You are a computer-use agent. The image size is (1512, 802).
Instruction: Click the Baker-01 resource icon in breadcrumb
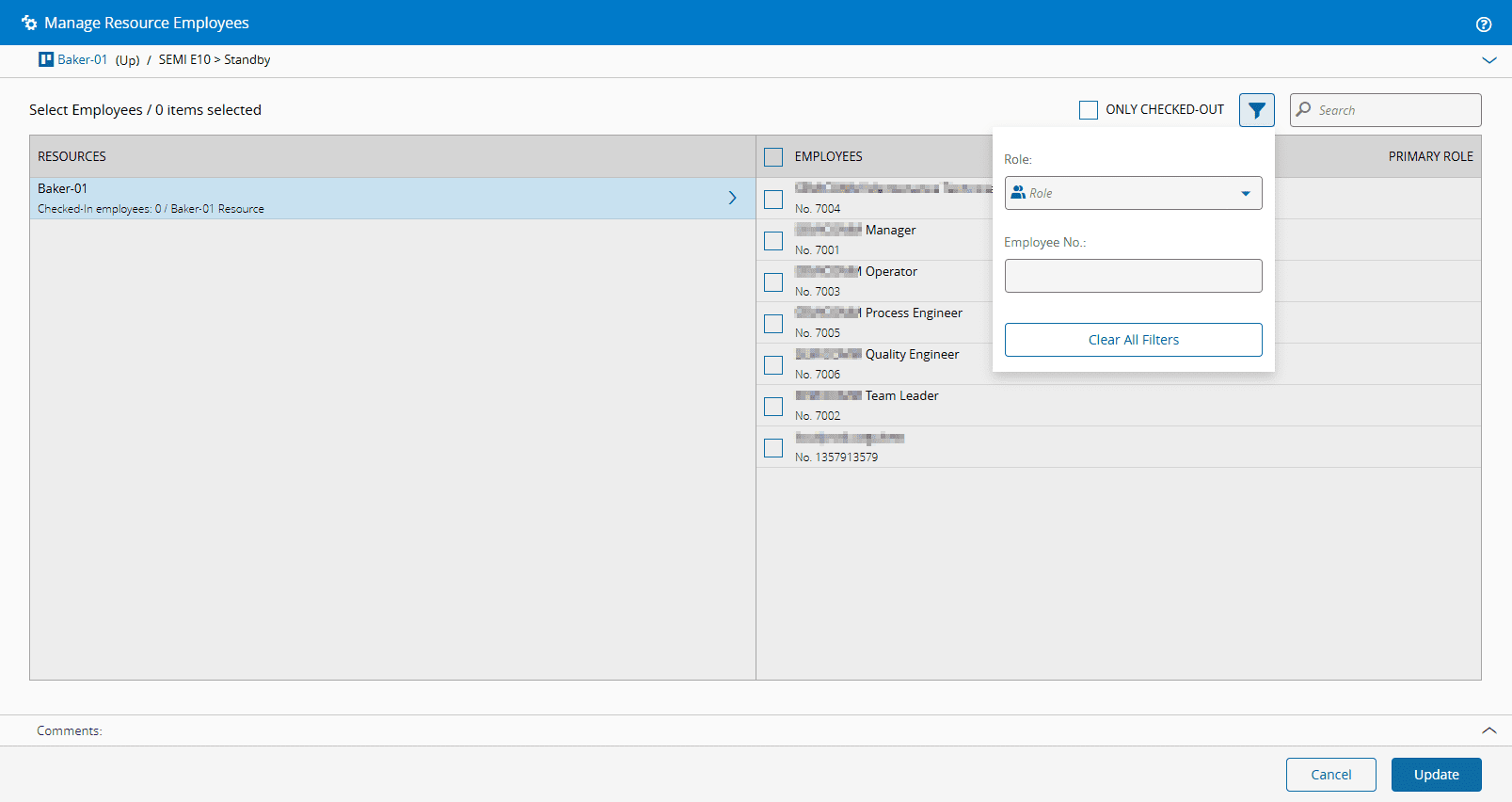[46, 59]
